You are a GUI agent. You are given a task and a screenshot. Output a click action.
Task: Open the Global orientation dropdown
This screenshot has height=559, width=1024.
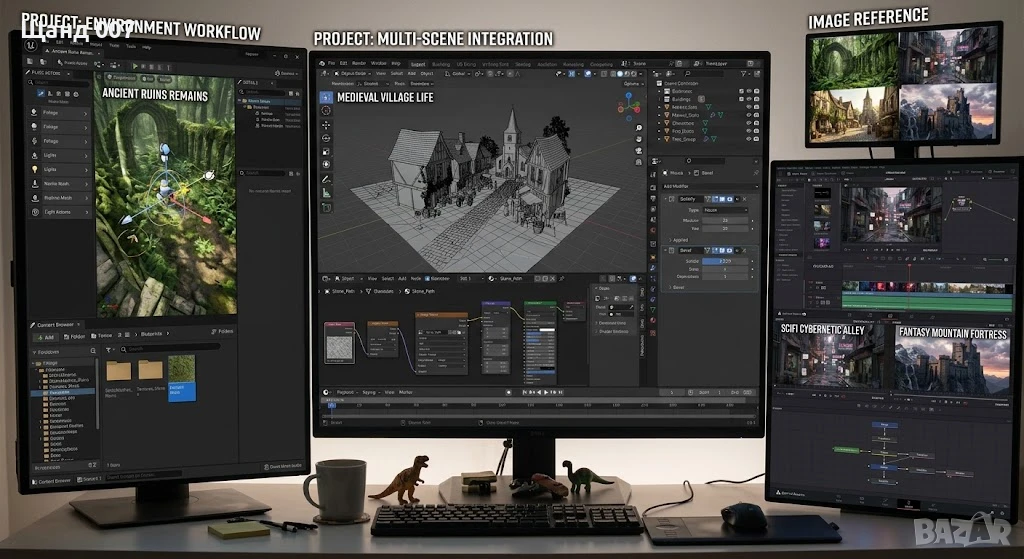tap(458, 74)
